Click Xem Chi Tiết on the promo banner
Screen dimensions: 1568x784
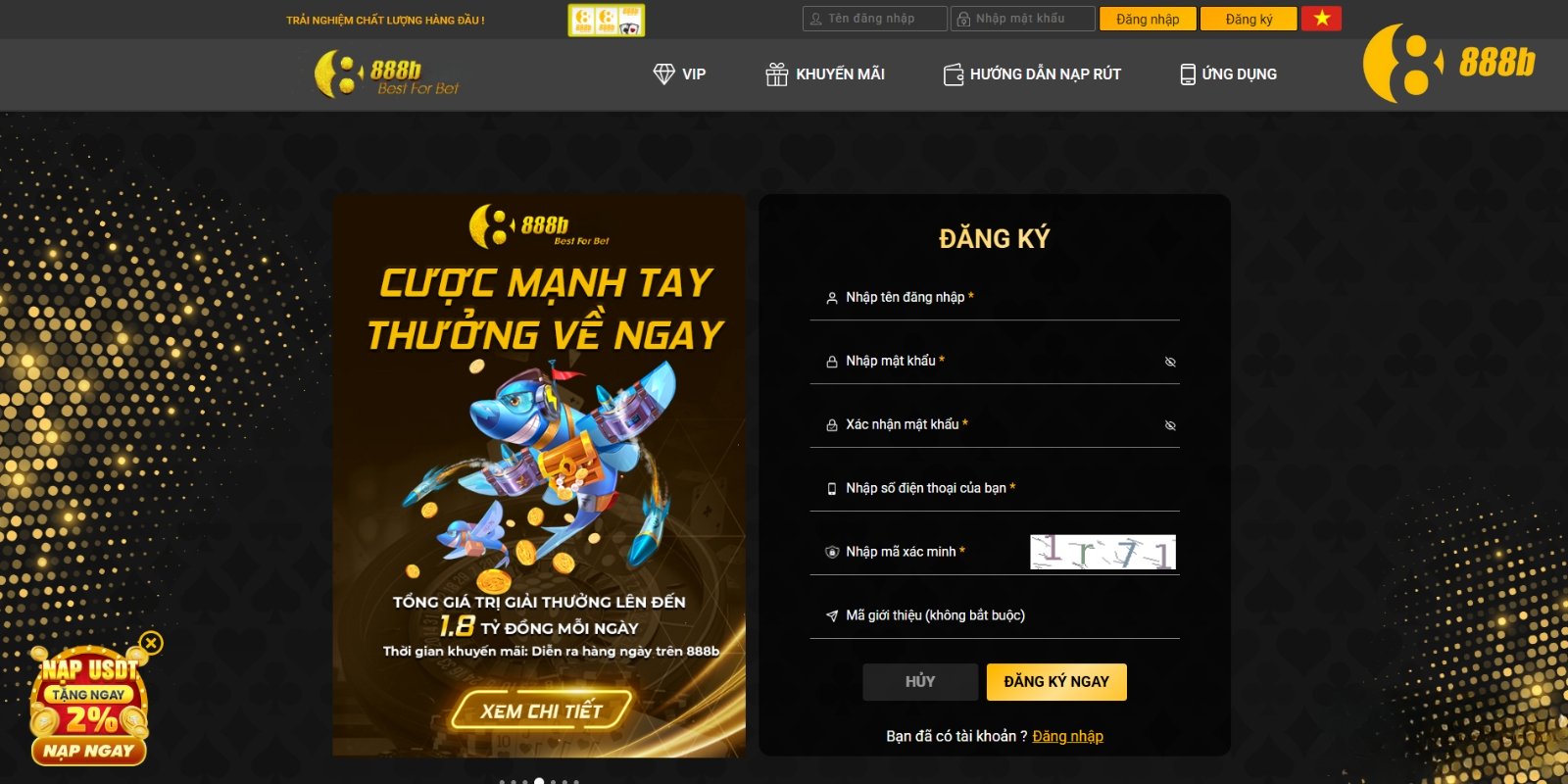541,711
